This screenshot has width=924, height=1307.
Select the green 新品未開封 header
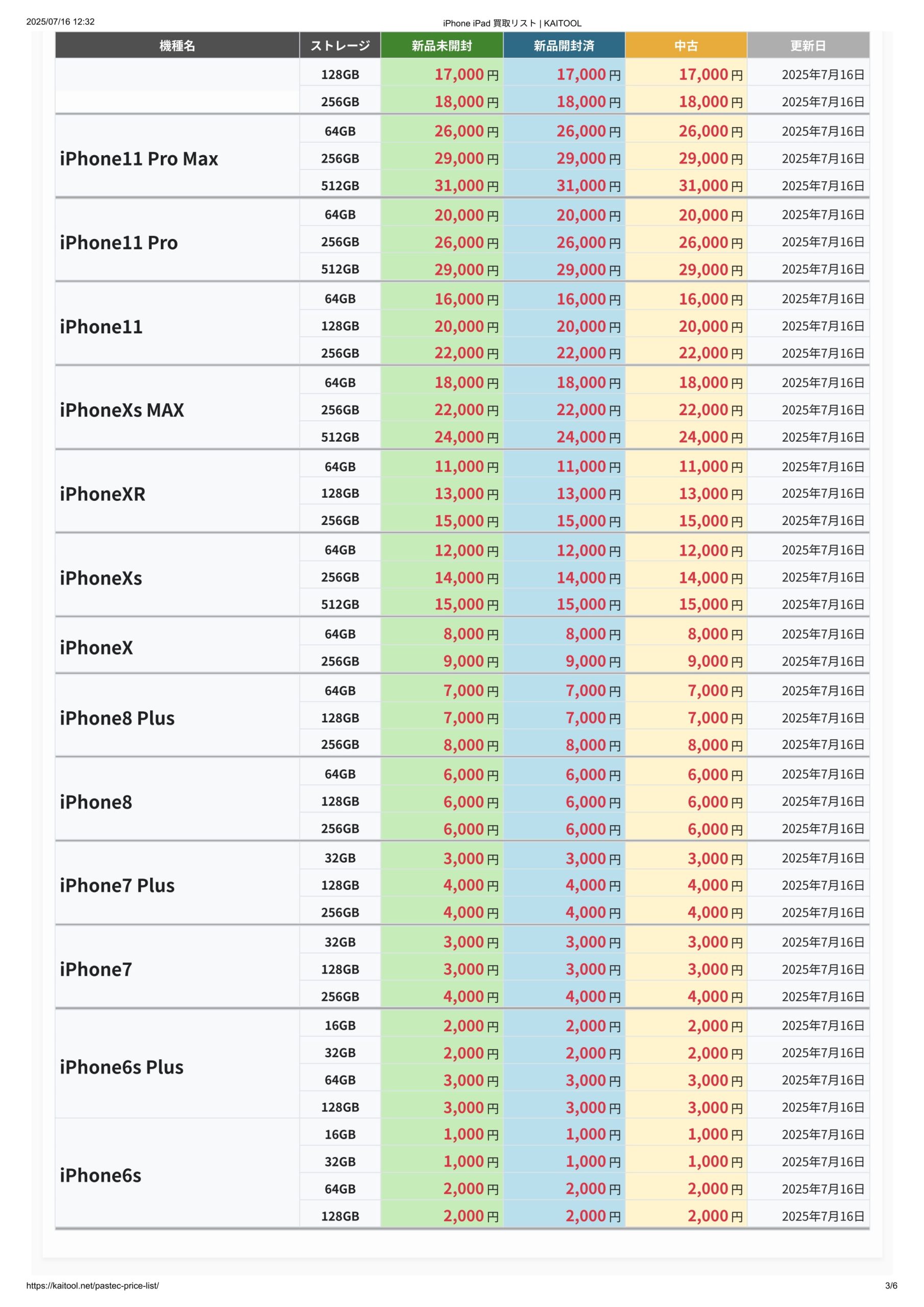click(x=442, y=45)
